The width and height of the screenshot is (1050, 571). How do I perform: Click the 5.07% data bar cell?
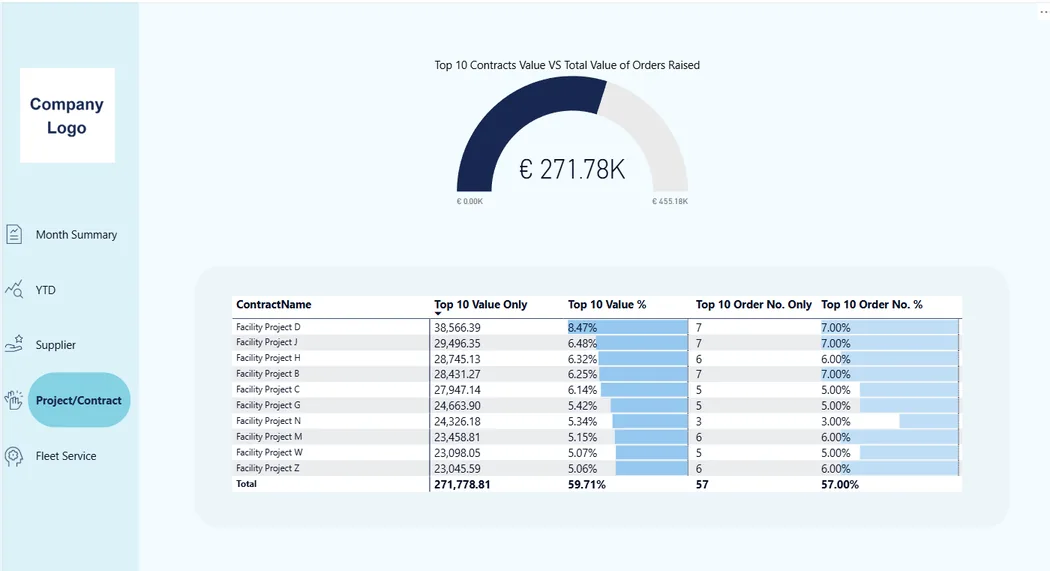click(x=627, y=453)
